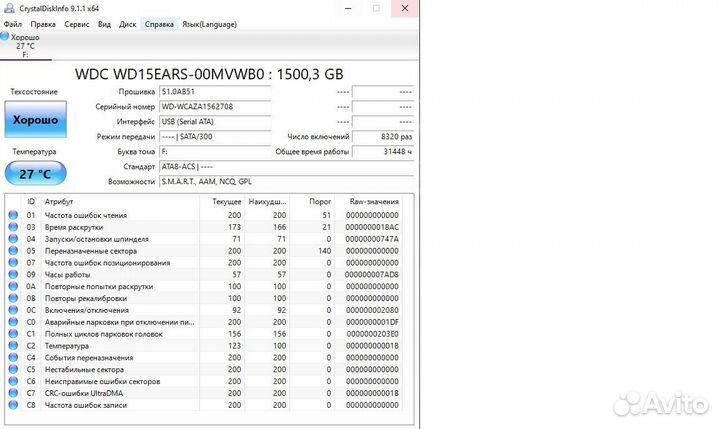The width and height of the screenshot is (720, 429).
Task: Click status icon for C5 Нестабильные сектора
Action: (13, 369)
